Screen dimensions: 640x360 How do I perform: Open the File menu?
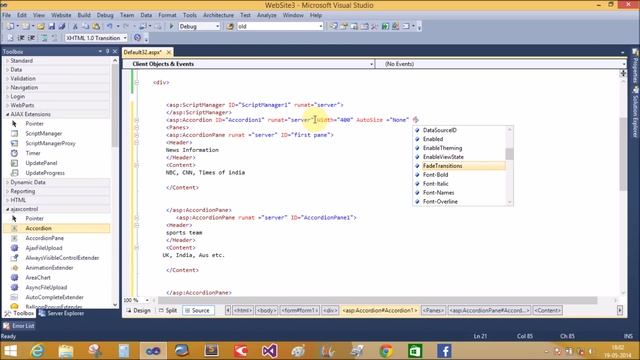click(7, 15)
